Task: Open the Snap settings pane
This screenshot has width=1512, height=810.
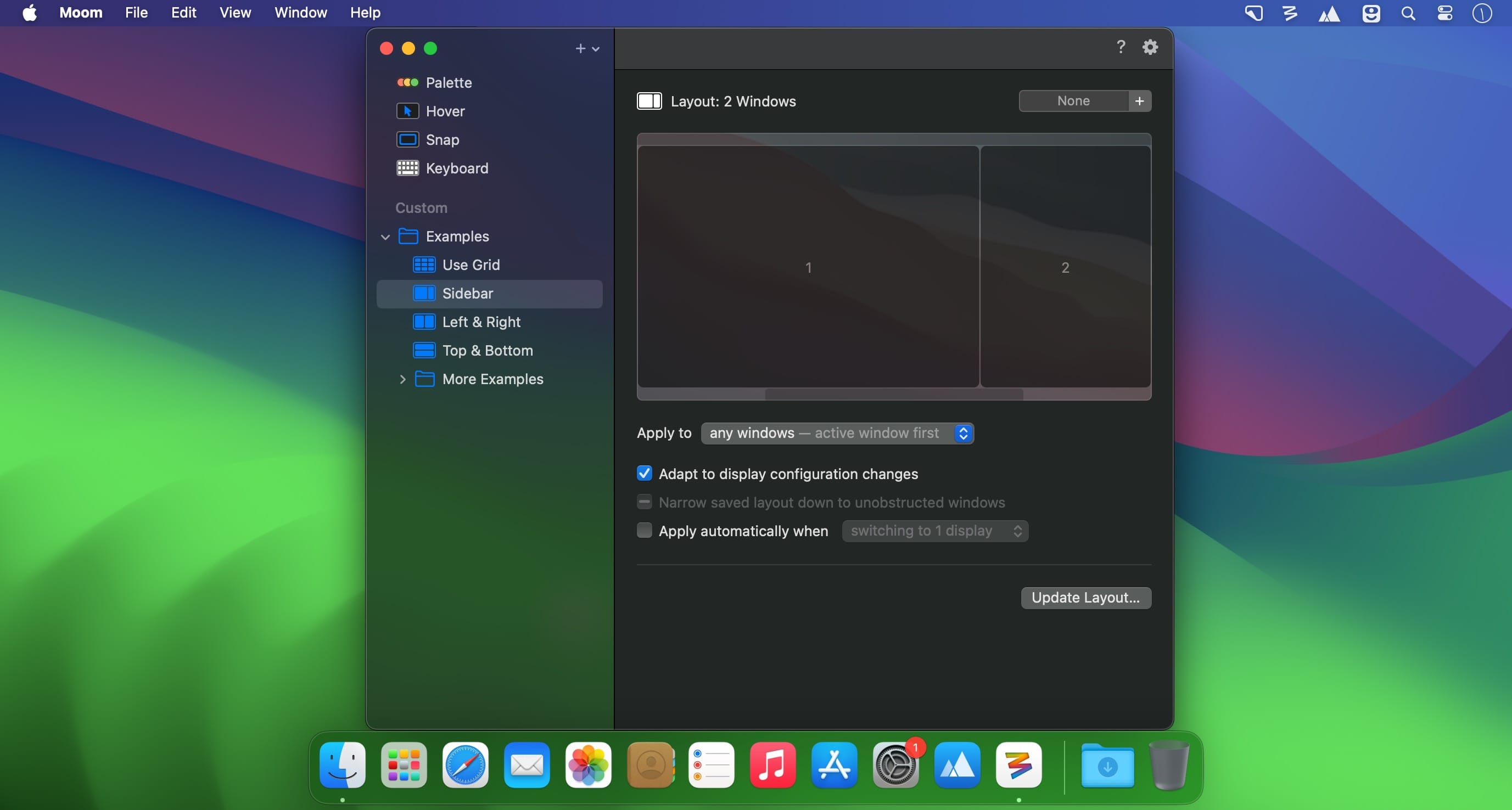Action: pyautogui.click(x=441, y=139)
